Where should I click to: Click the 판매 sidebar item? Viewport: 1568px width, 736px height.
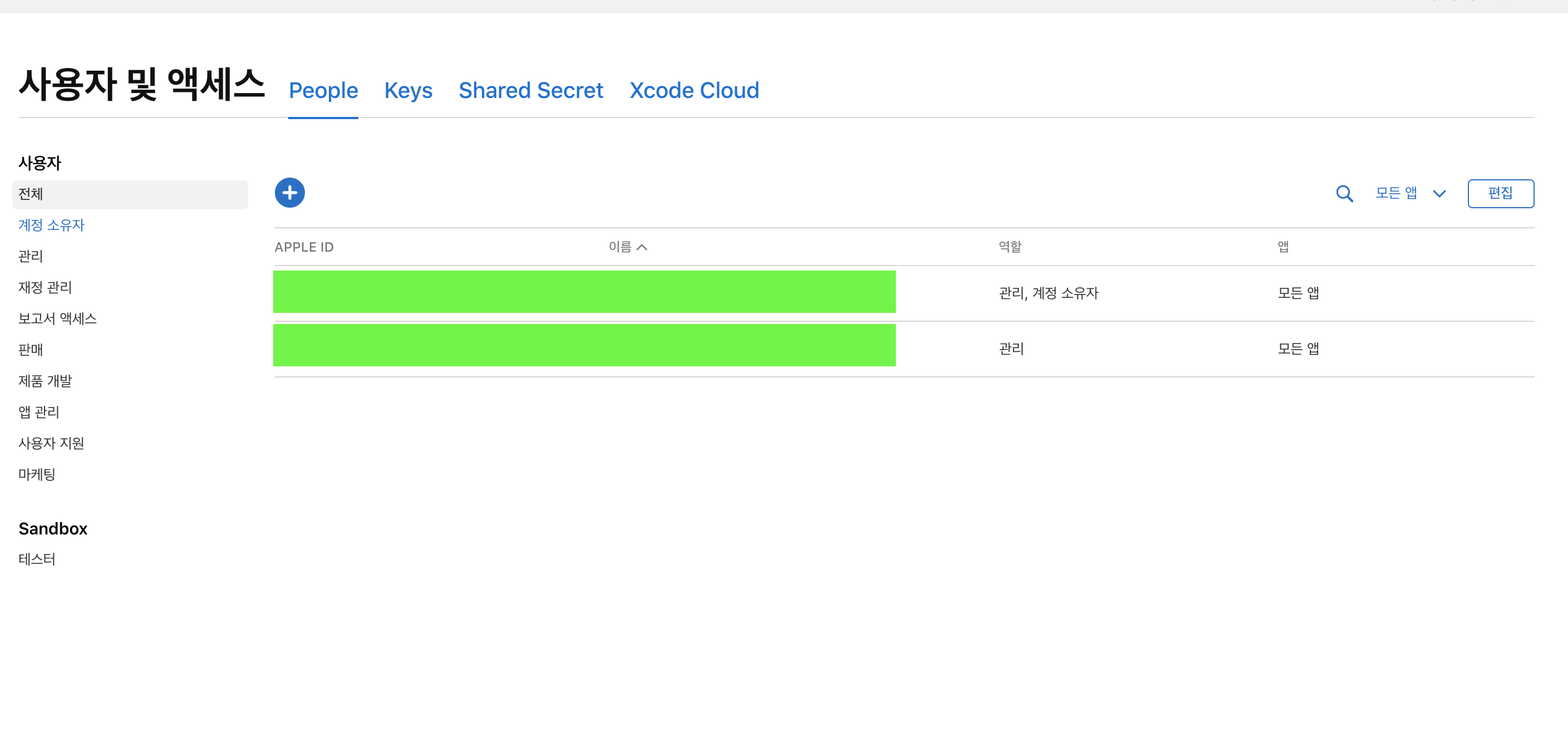pyautogui.click(x=31, y=350)
